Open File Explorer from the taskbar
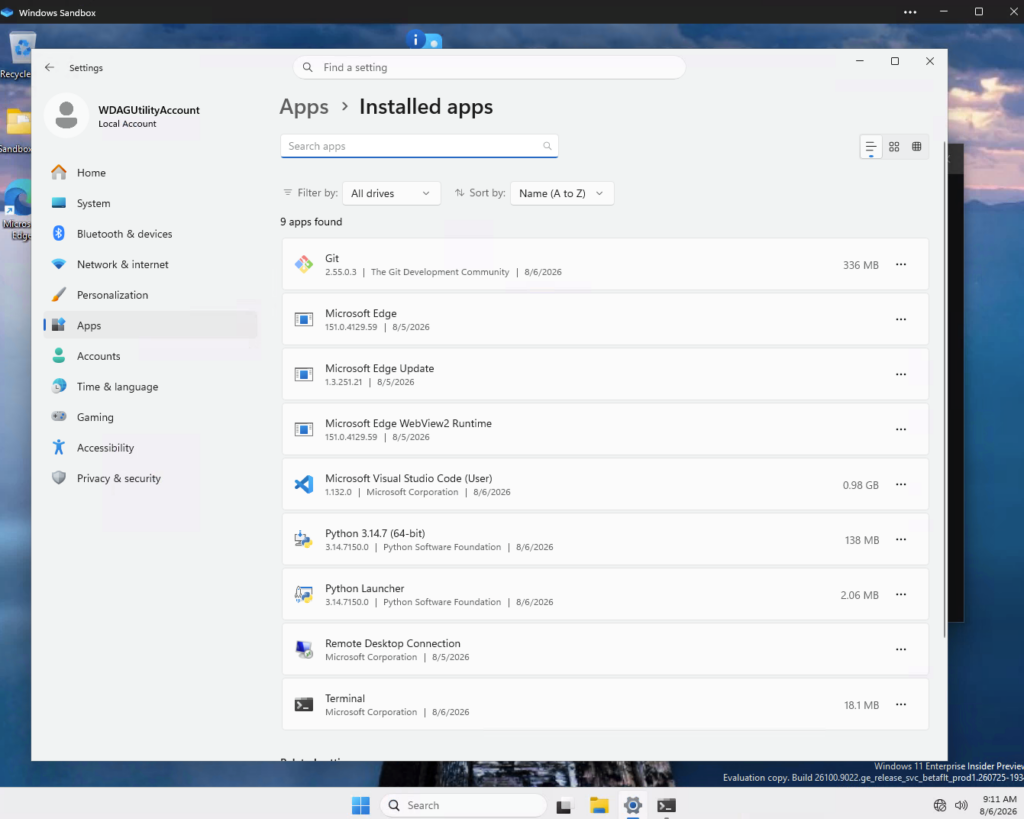Screen dimensions: 1024x819 [599, 805]
